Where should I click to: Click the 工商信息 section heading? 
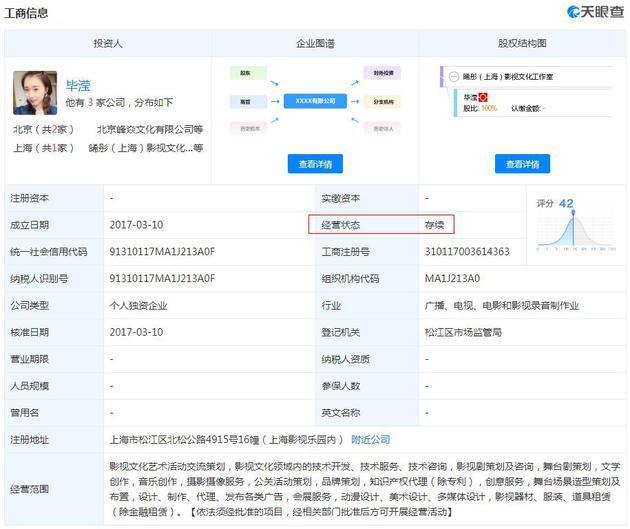pyautogui.click(x=26, y=13)
